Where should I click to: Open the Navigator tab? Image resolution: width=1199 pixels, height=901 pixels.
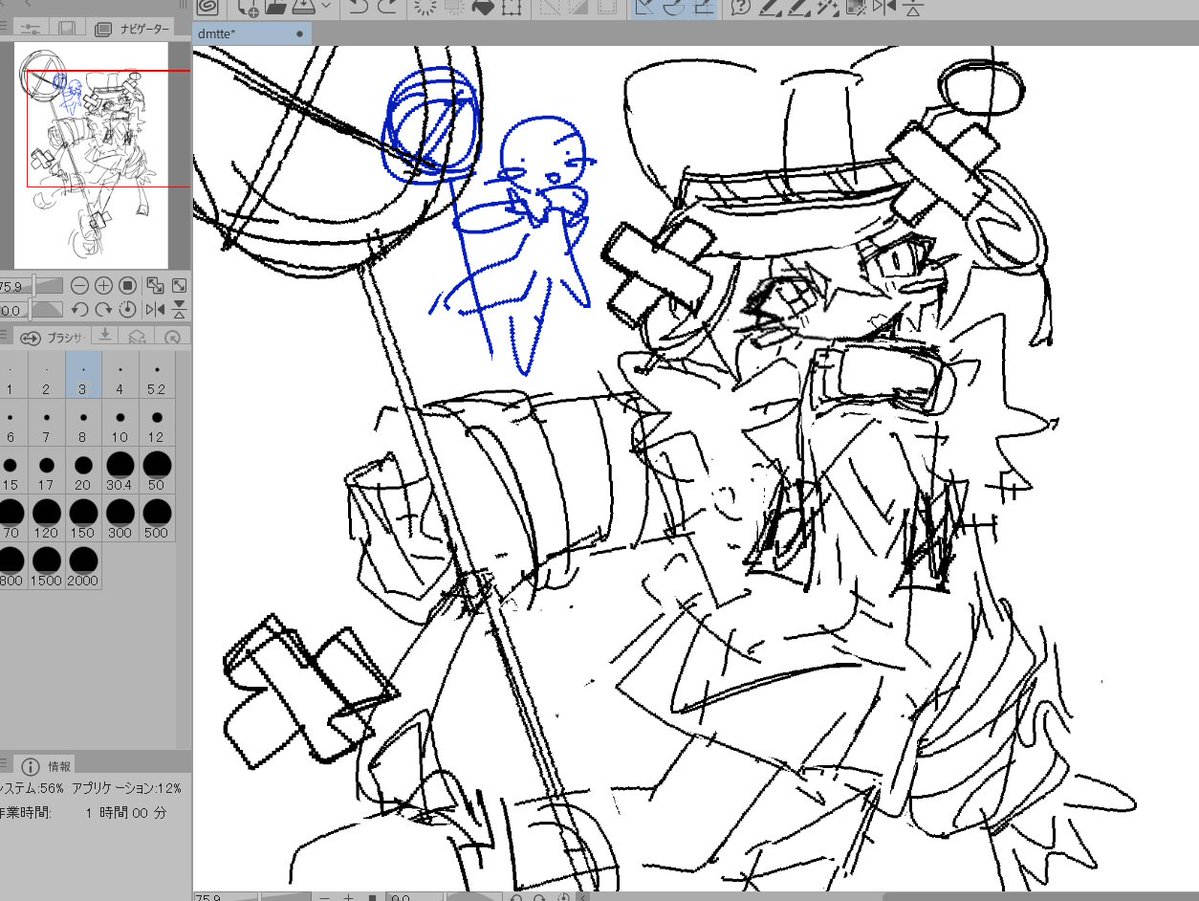132,28
